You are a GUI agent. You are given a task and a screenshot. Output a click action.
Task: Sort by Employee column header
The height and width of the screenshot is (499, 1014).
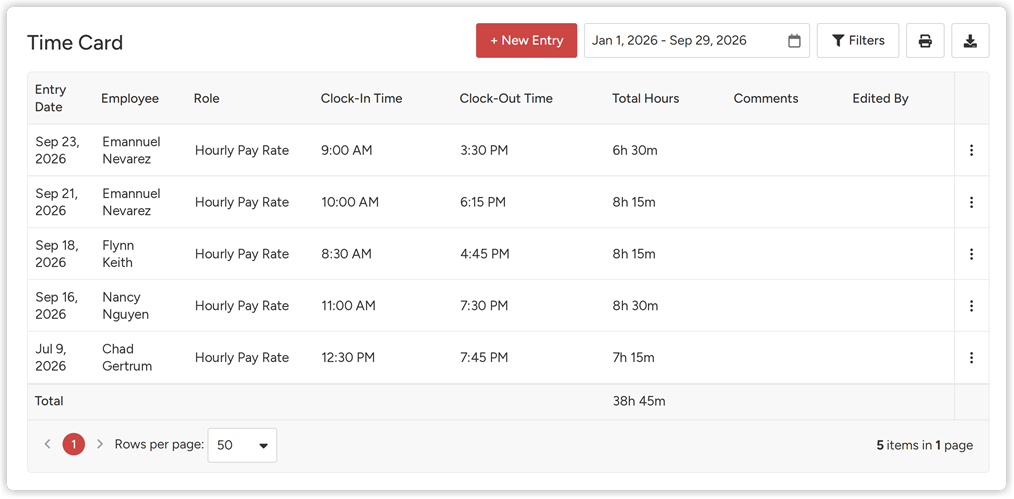(x=130, y=98)
